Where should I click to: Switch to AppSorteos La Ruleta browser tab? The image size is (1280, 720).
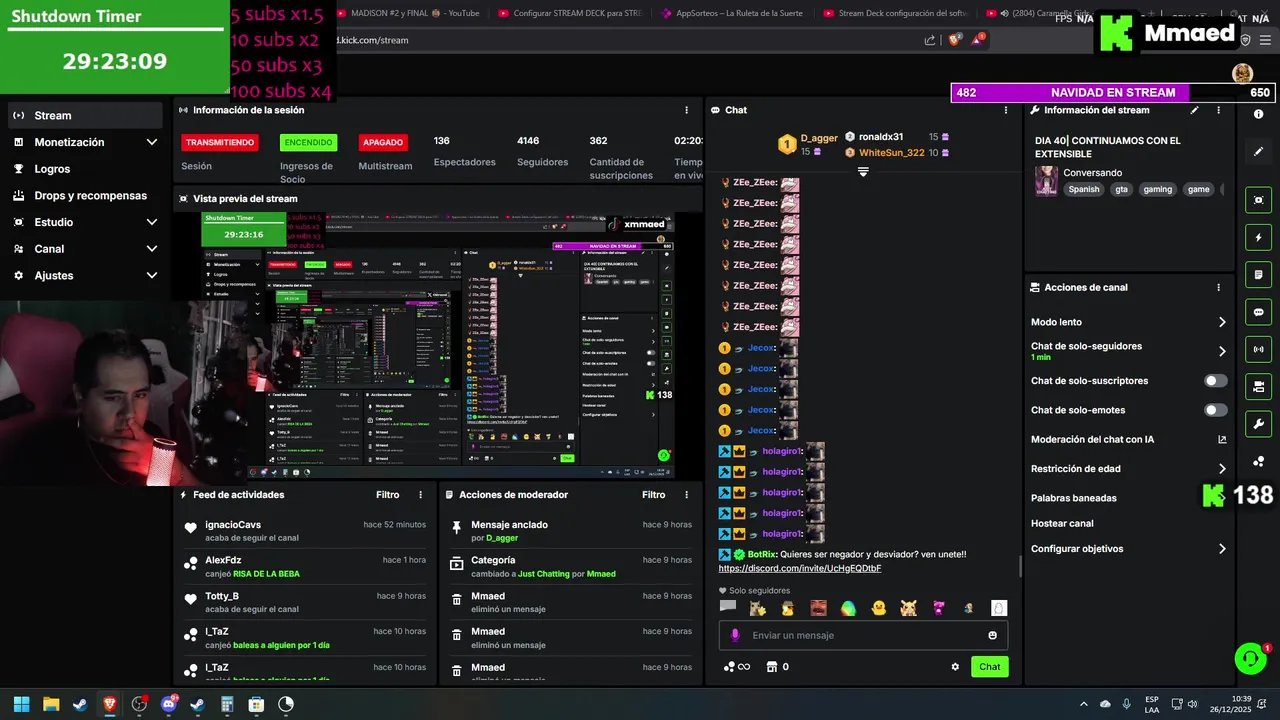[733, 13]
